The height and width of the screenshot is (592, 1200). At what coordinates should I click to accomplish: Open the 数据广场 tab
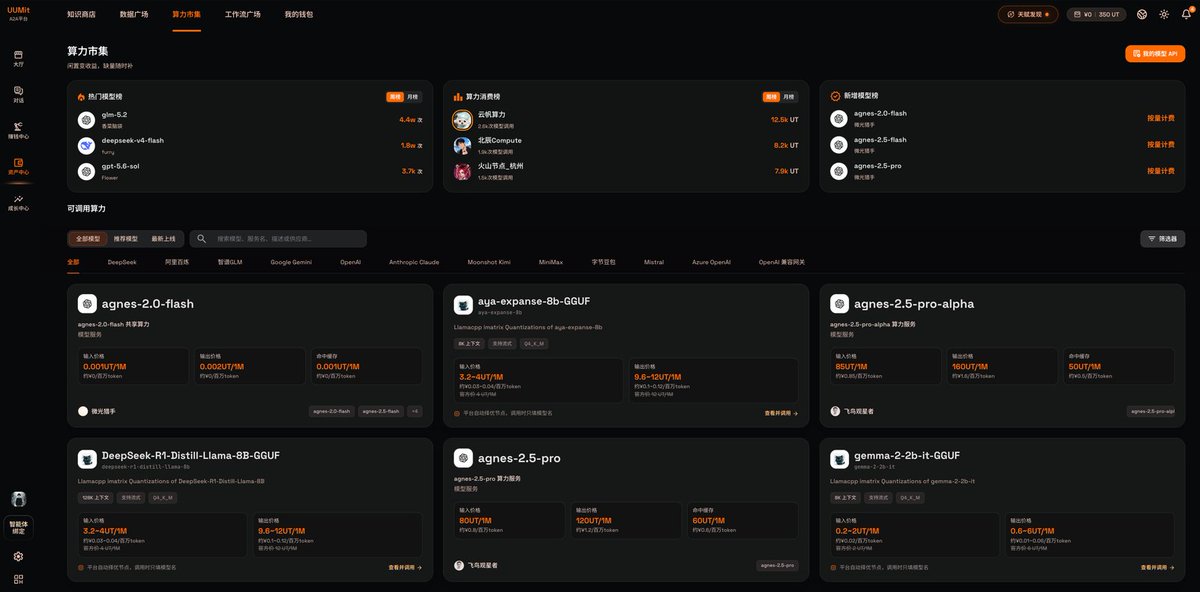pos(134,15)
